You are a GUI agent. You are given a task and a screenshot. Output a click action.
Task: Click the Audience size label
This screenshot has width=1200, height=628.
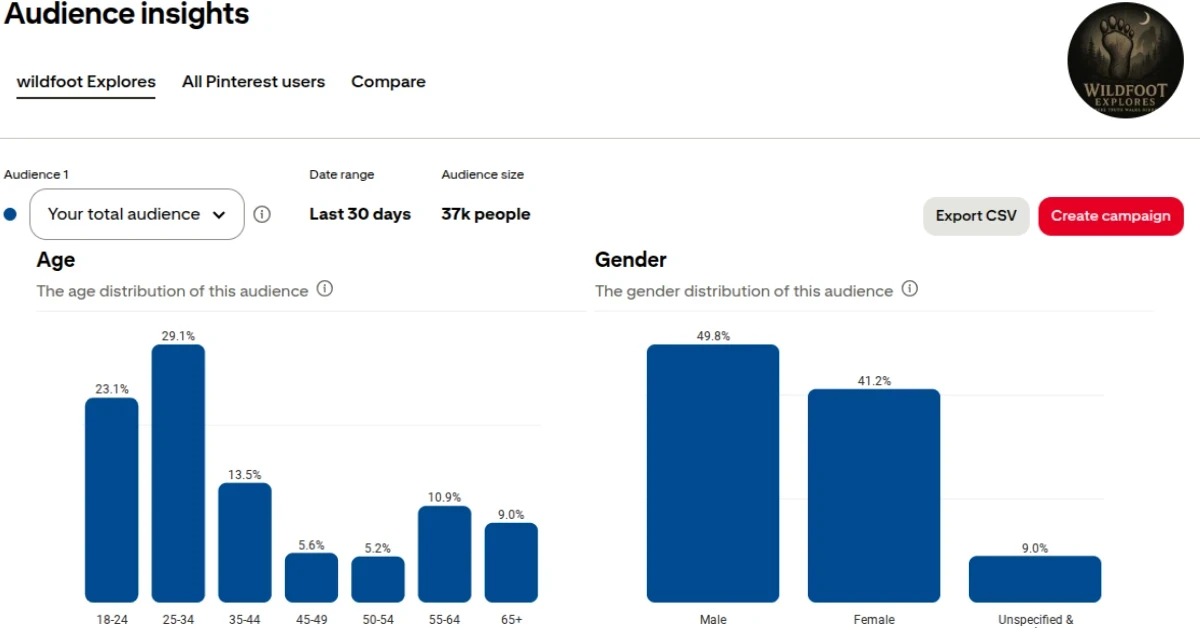pos(483,174)
